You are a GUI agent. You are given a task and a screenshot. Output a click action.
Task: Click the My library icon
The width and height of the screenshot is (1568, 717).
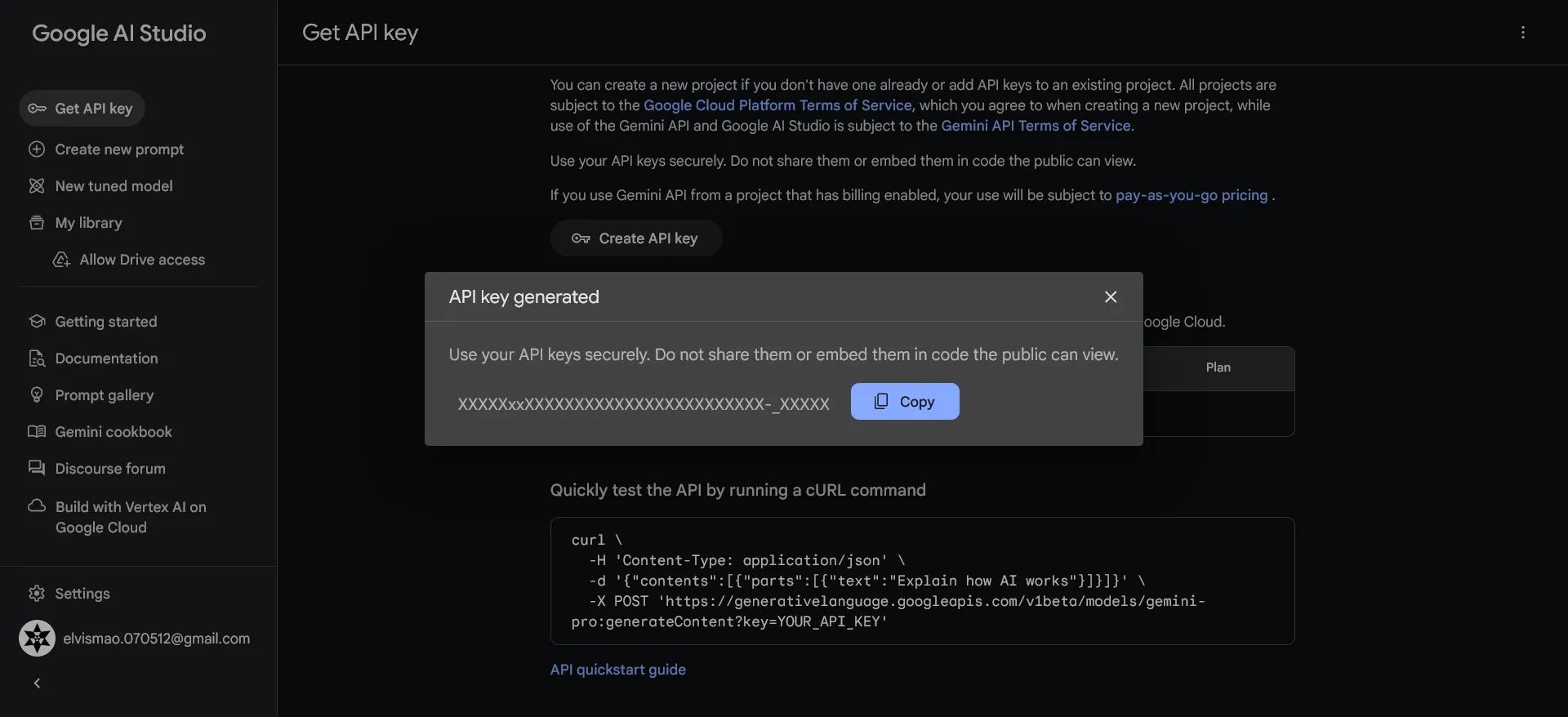[37, 223]
